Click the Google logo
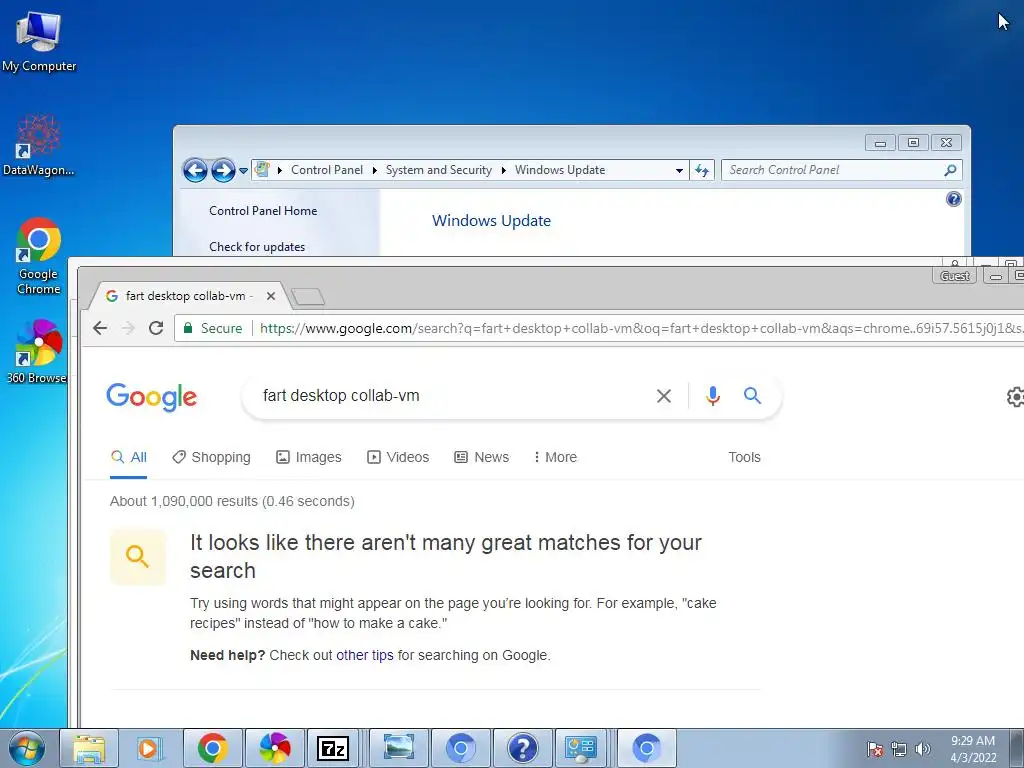This screenshot has width=1024, height=768. point(152,397)
